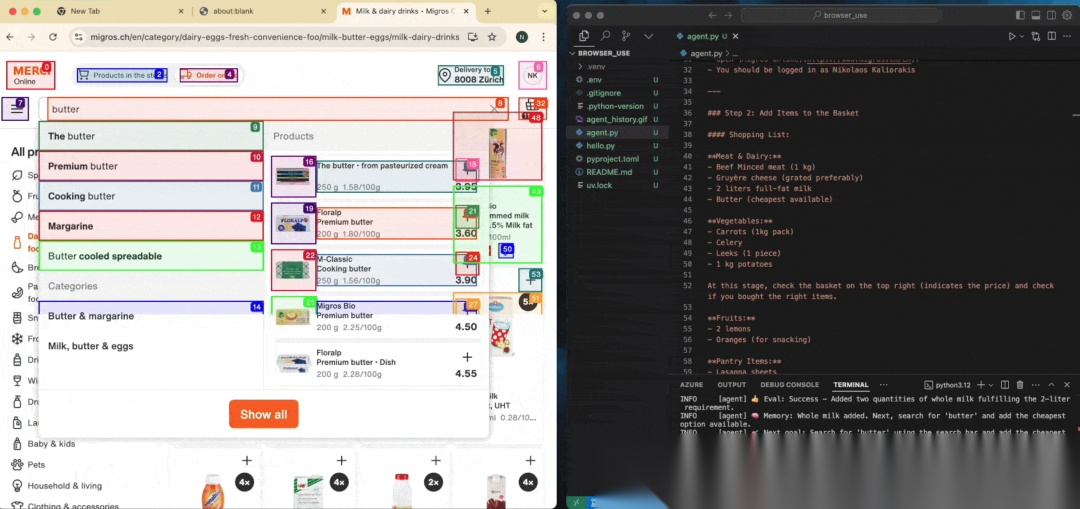Open the Search view in VS Code sidebar

[605, 36]
